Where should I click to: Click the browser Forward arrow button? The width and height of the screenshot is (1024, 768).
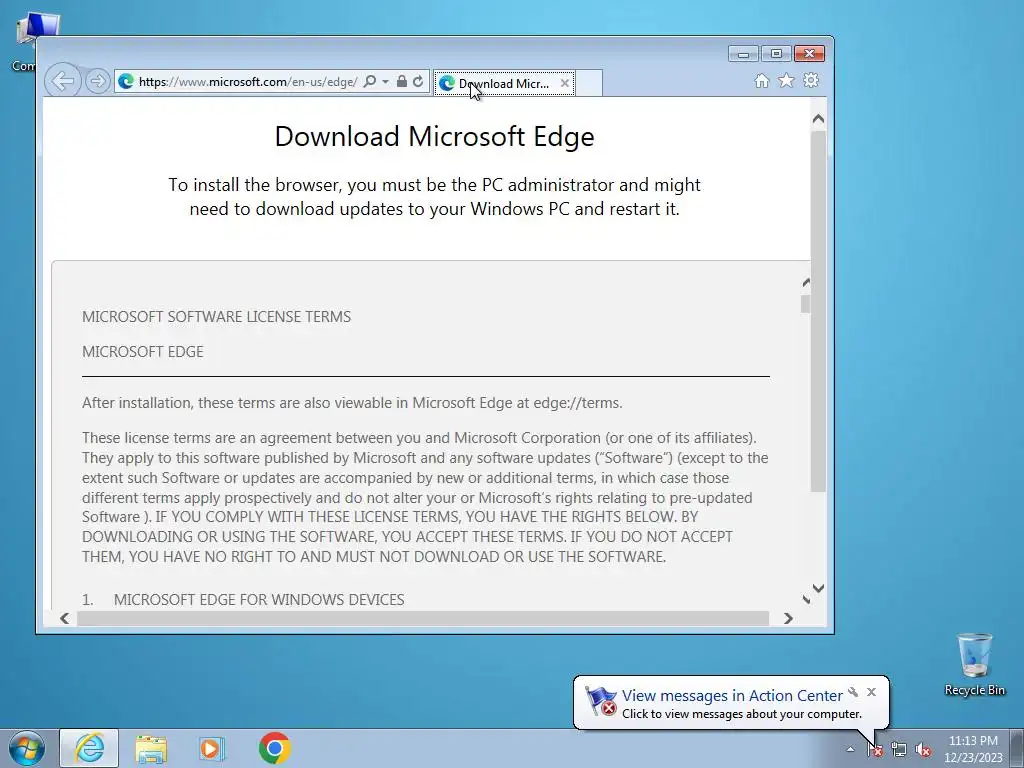tap(97, 82)
